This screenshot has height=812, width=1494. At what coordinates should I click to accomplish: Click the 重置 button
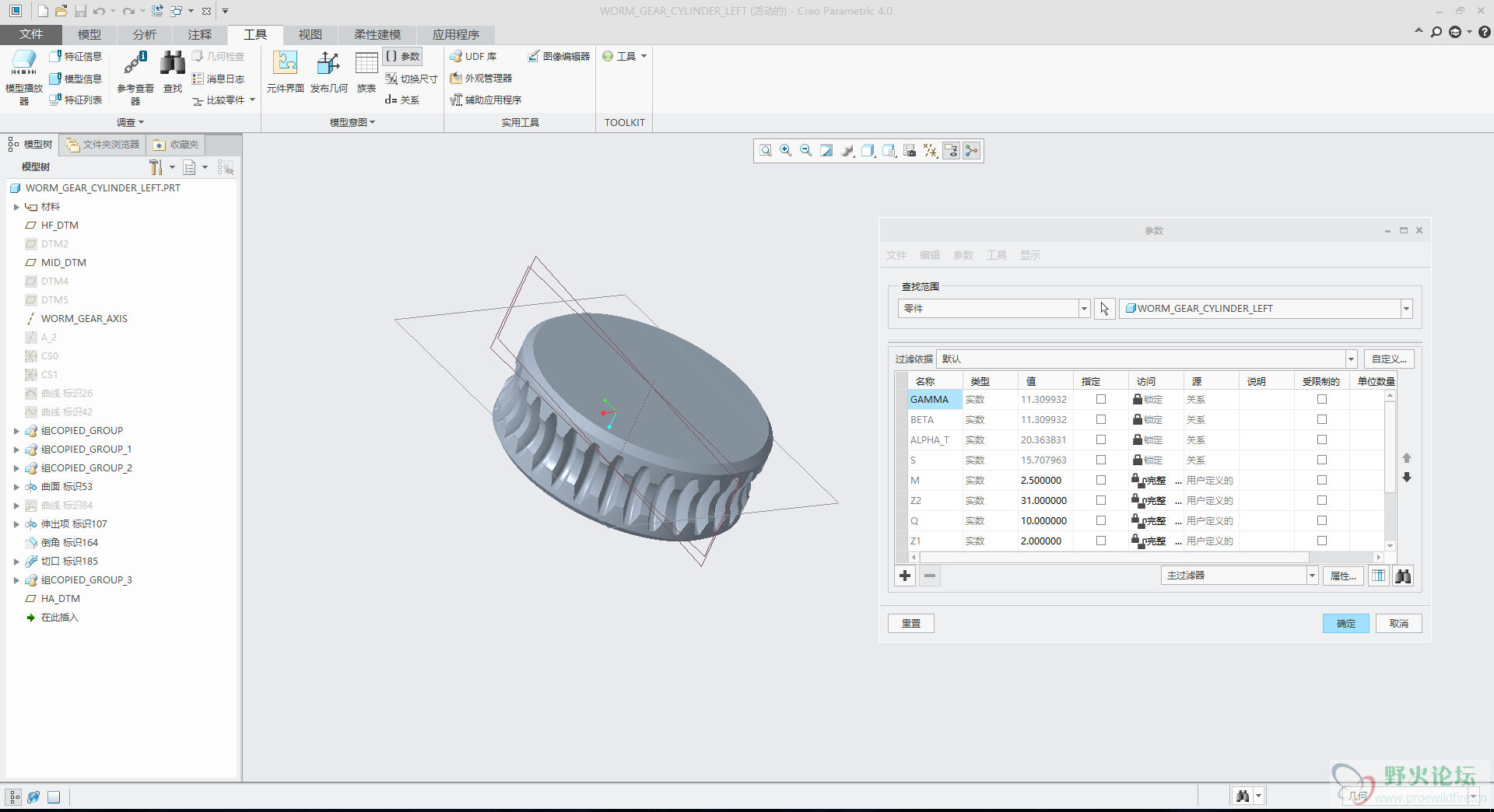coord(910,623)
